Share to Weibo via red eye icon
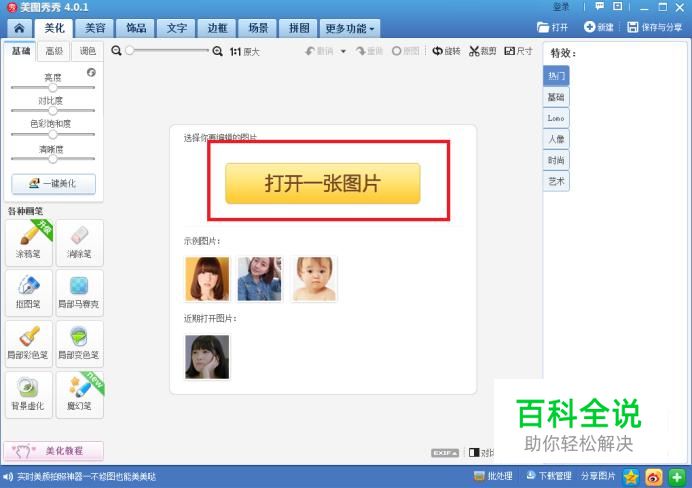The height and width of the screenshot is (488, 692). click(654, 477)
